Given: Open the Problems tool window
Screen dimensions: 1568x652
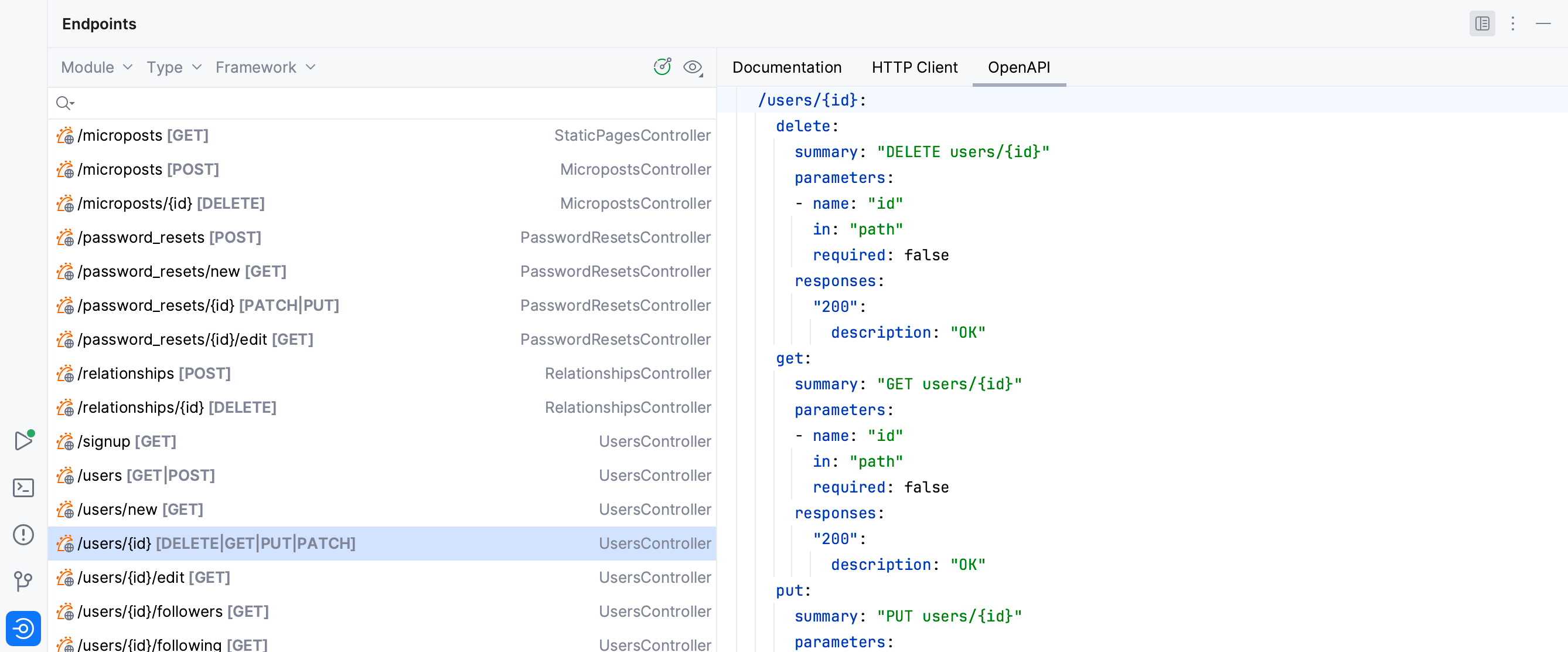Looking at the screenshot, I should coord(23,534).
